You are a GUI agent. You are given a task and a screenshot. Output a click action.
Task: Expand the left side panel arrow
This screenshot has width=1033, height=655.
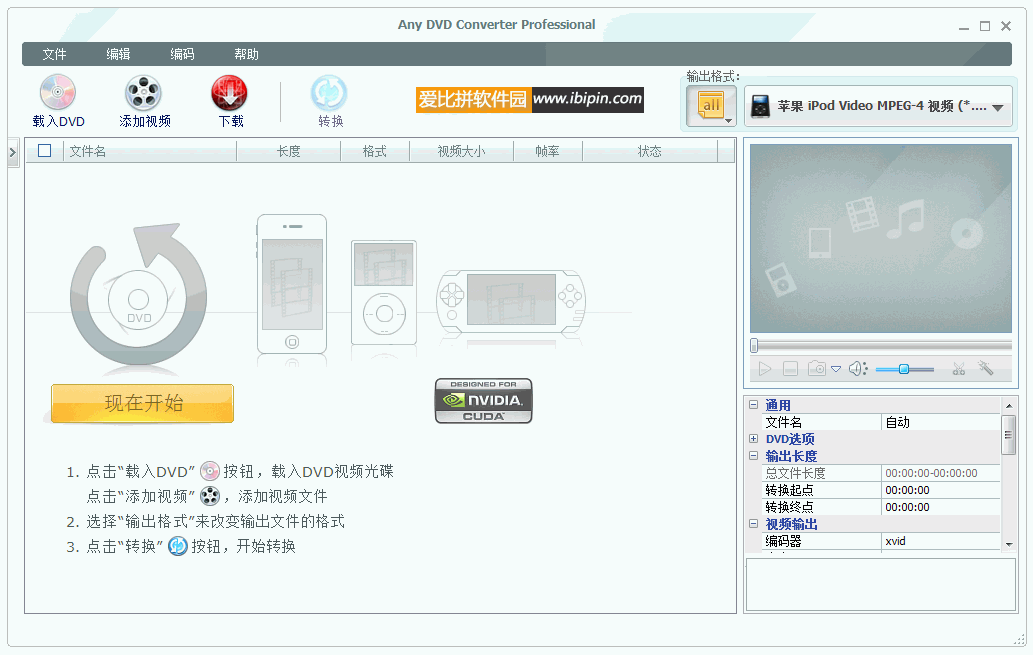coord(13,153)
